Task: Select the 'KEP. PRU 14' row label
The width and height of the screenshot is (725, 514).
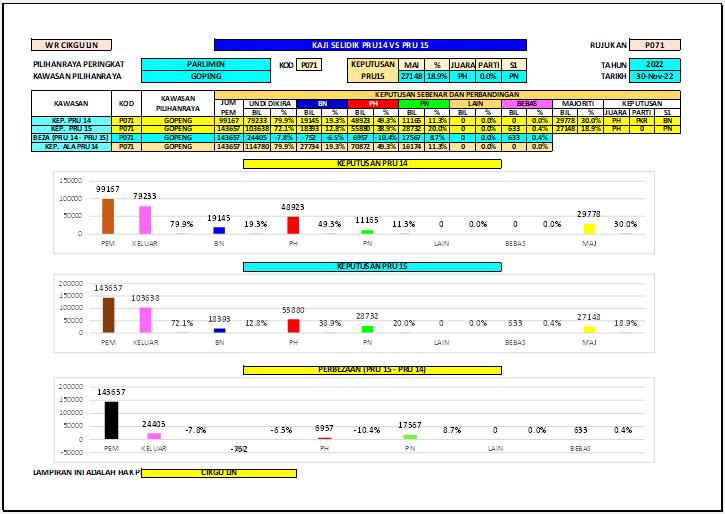Action: pos(71,121)
